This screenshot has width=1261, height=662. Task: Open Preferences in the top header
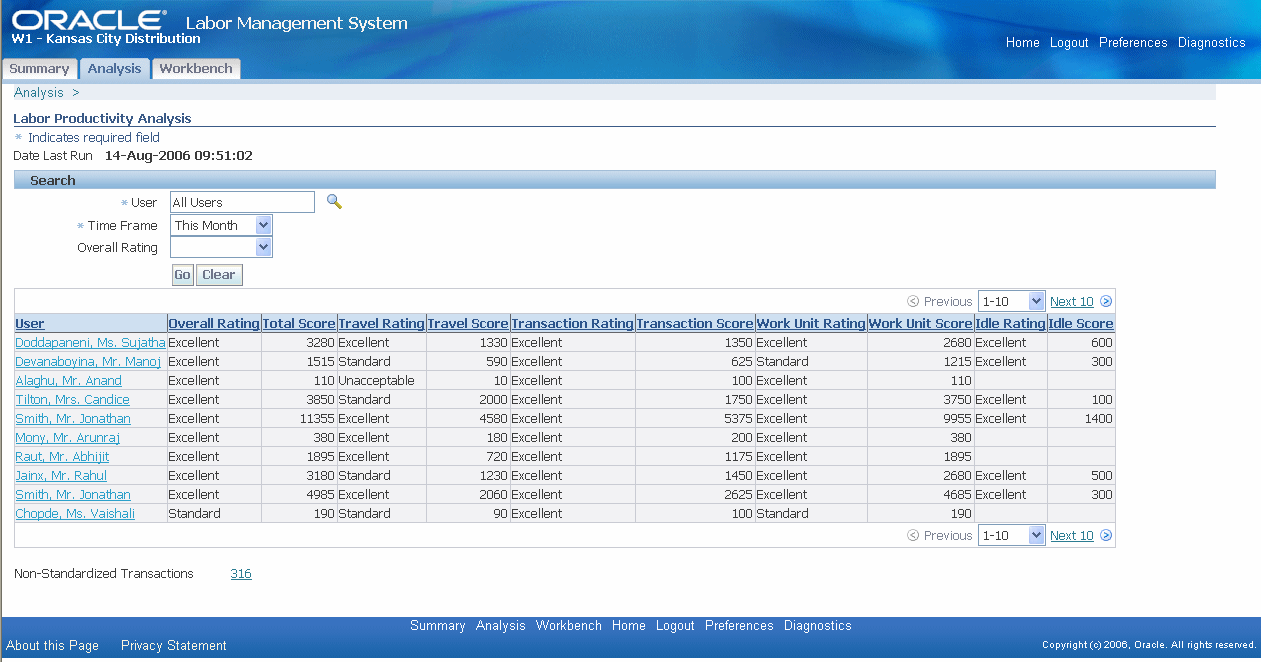1133,43
